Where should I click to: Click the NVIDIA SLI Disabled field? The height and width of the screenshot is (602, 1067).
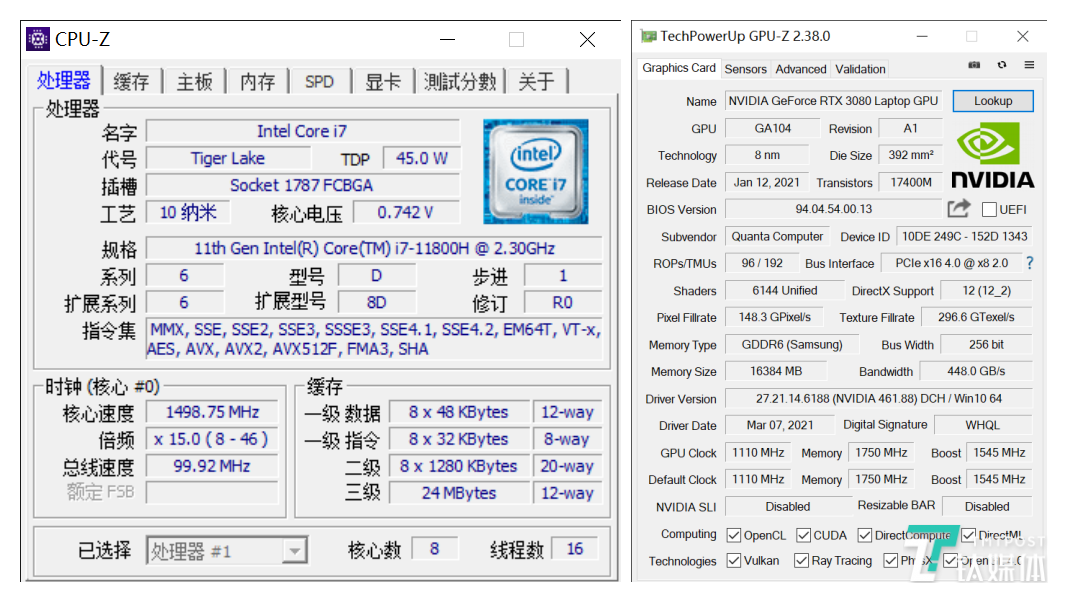tap(787, 506)
